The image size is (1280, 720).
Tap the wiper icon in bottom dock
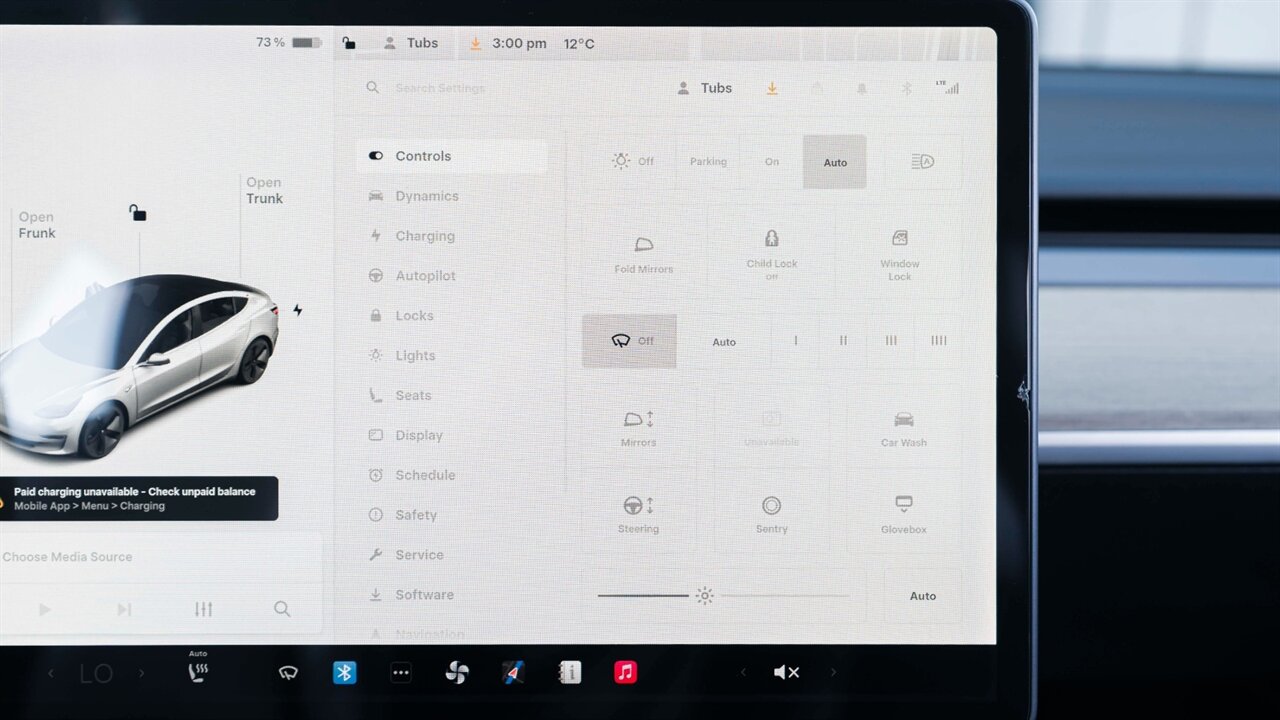(x=288, y=673)
